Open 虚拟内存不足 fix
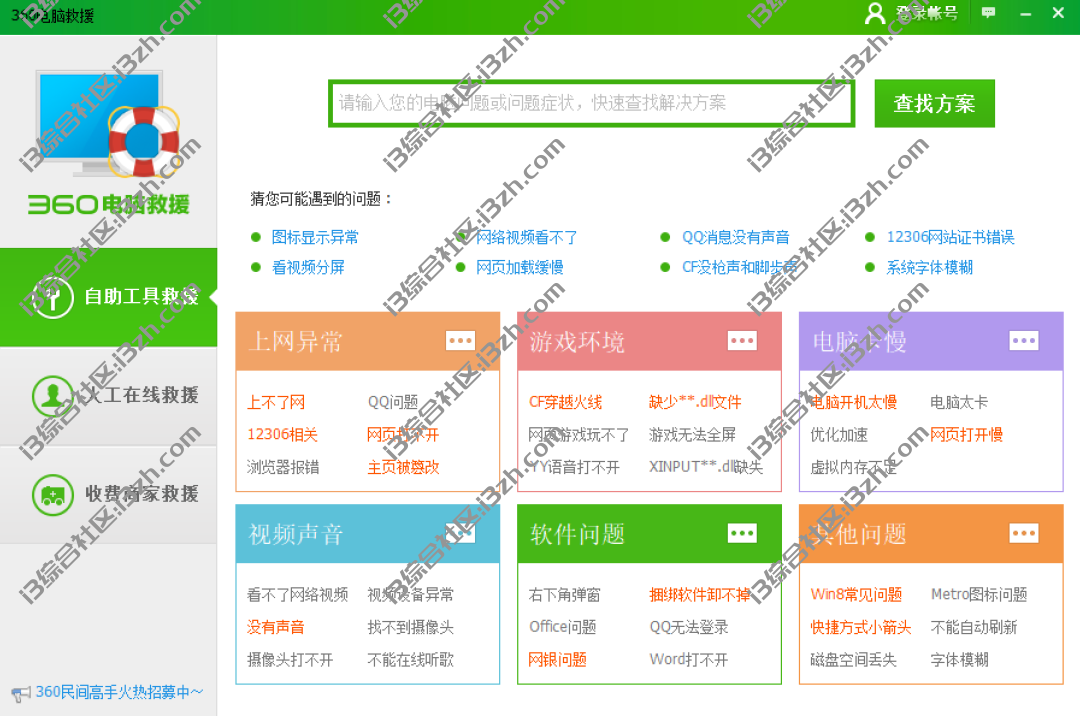The width and height of the screenshot is (1080, 716). coord(853,467)
